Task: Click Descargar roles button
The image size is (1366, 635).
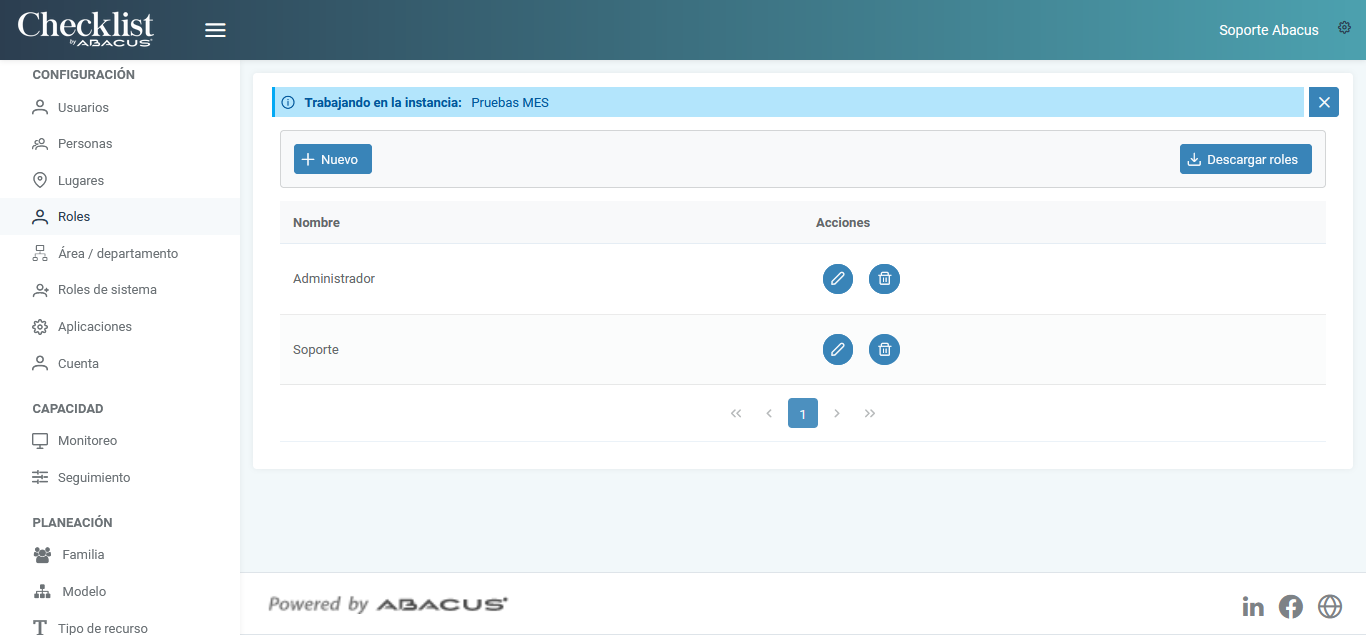Action: point(1245,159)
